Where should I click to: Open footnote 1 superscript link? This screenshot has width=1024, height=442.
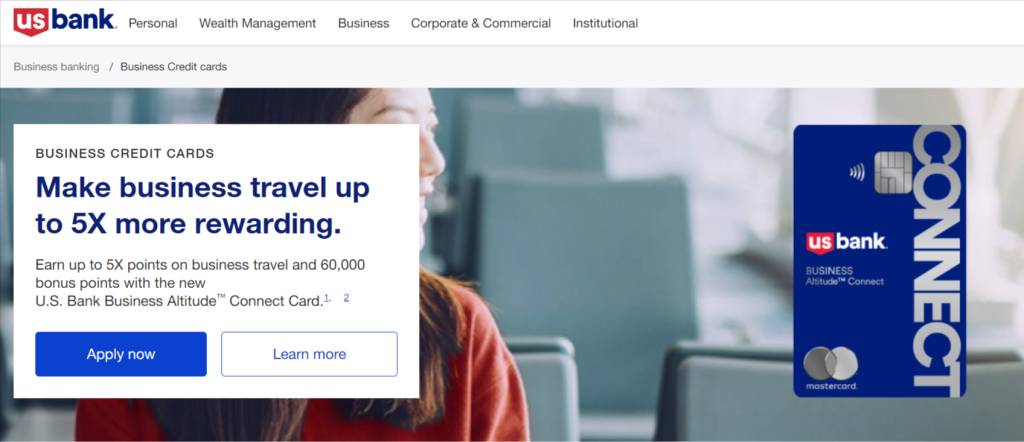pyautogui.click(x=327, y=298)
